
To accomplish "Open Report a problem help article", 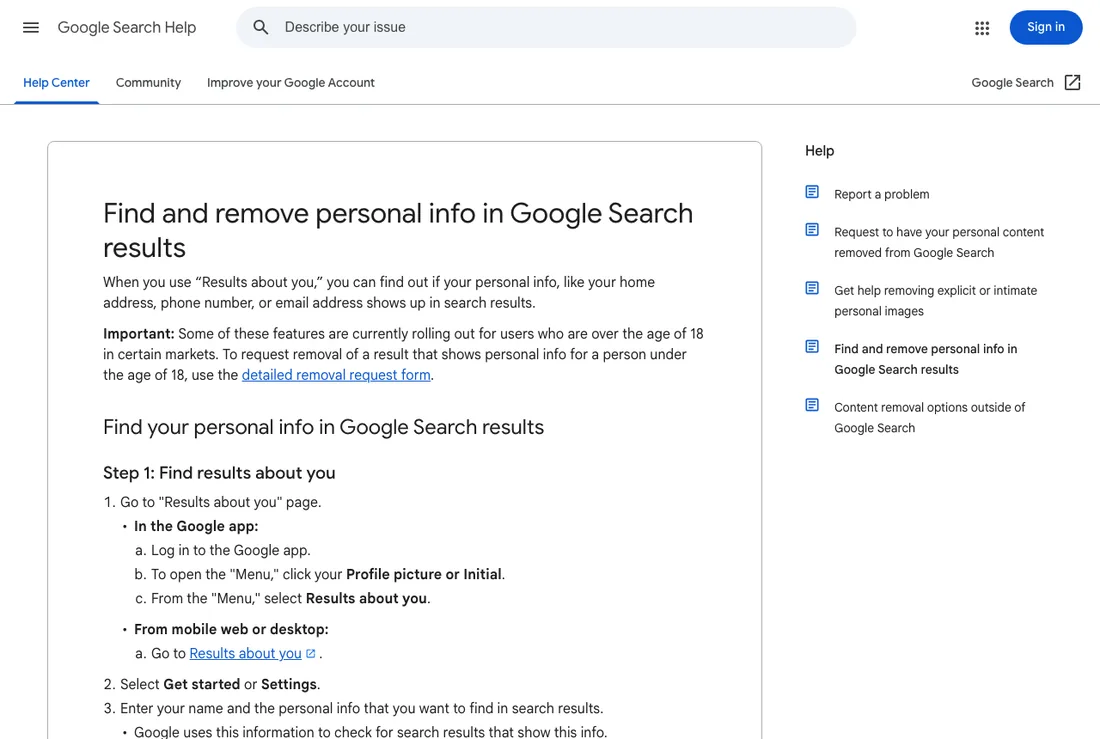I will click(x=882, y=194).
